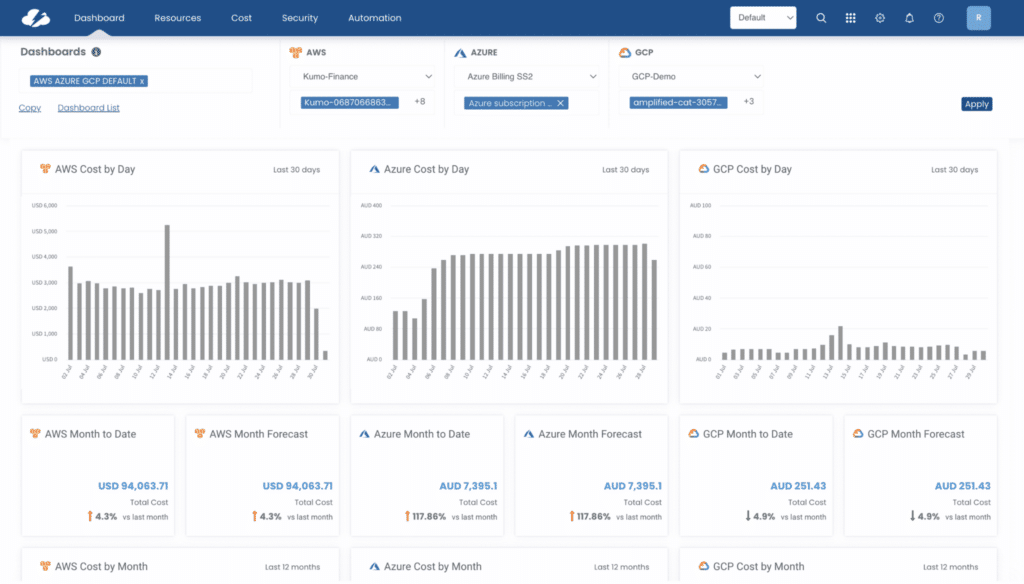The height and width of the screenshot is (584, 1024).
Task: Open help via the question mark icon
Action: click(x=937, y=17)
